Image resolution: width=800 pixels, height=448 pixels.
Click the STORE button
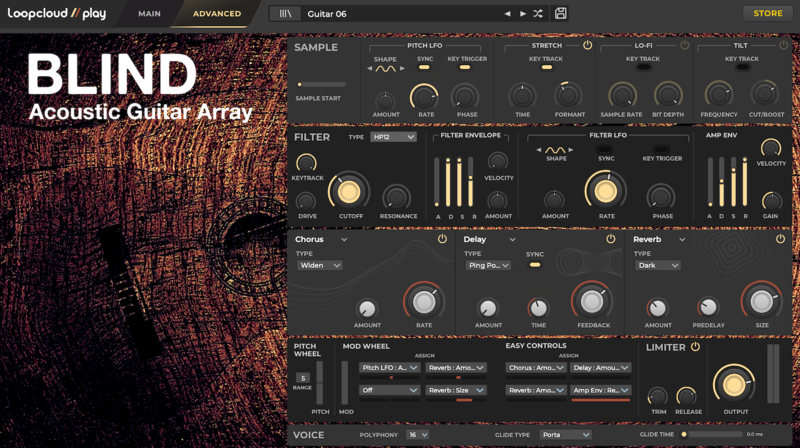tap(767, 14)
